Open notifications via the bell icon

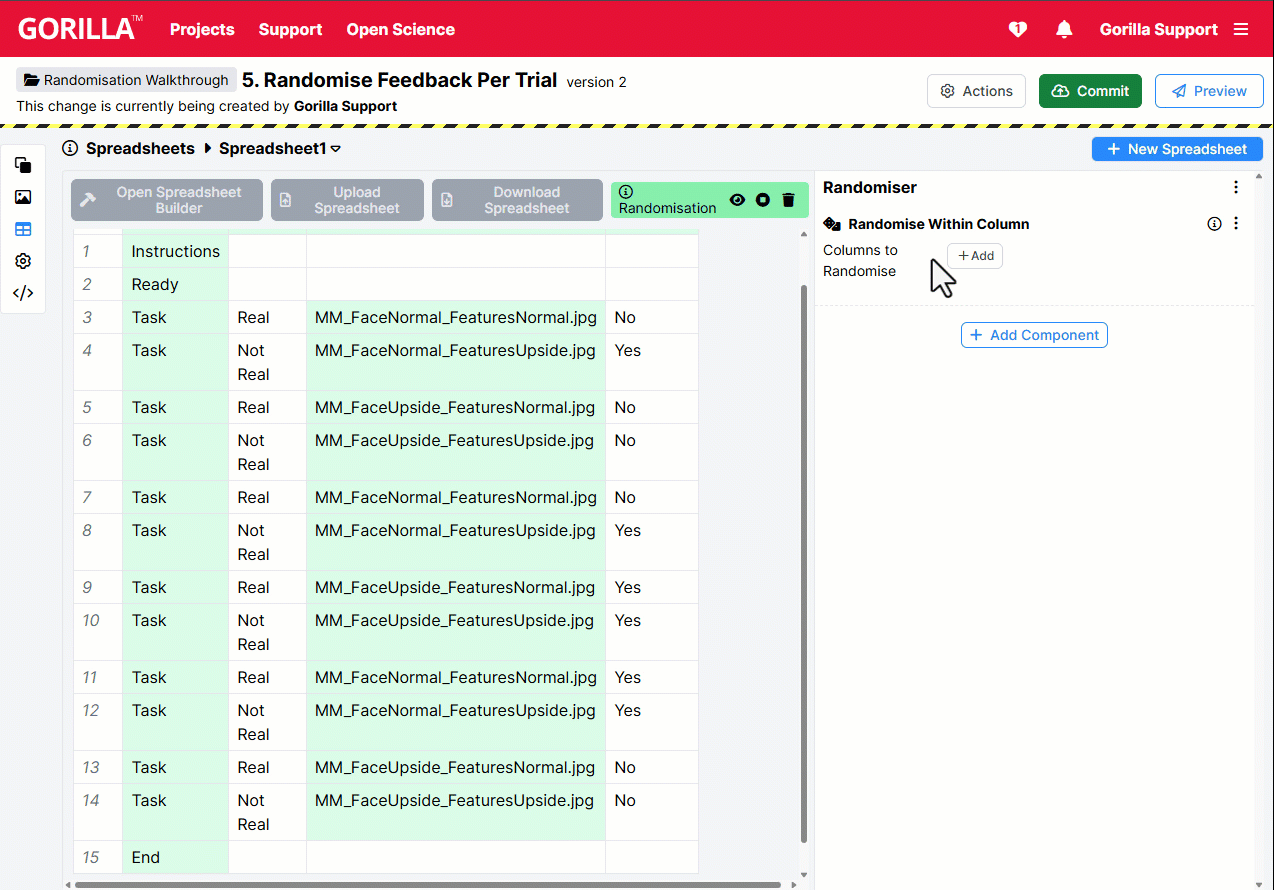tap(1064, 29)
